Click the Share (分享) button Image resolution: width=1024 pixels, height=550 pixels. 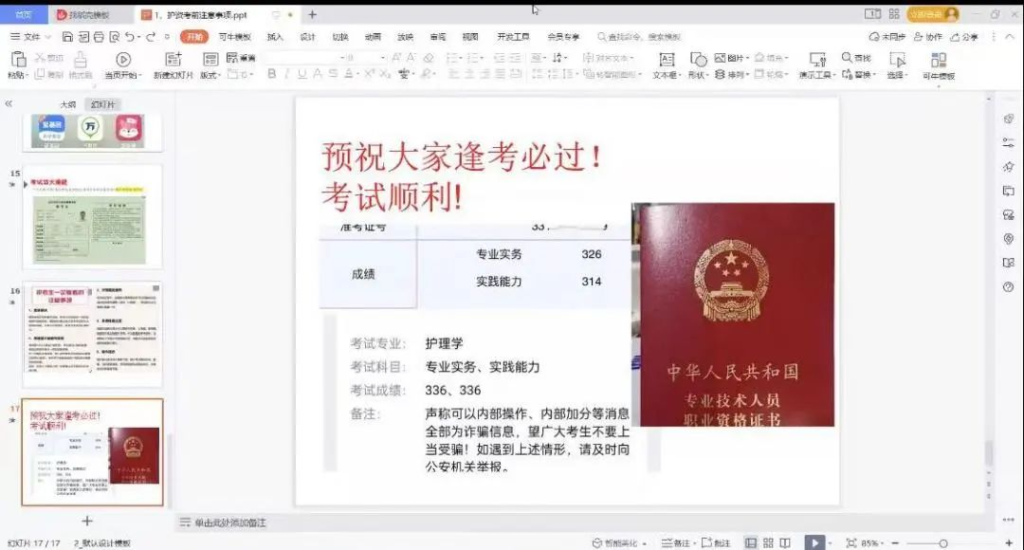coord(965,37)
